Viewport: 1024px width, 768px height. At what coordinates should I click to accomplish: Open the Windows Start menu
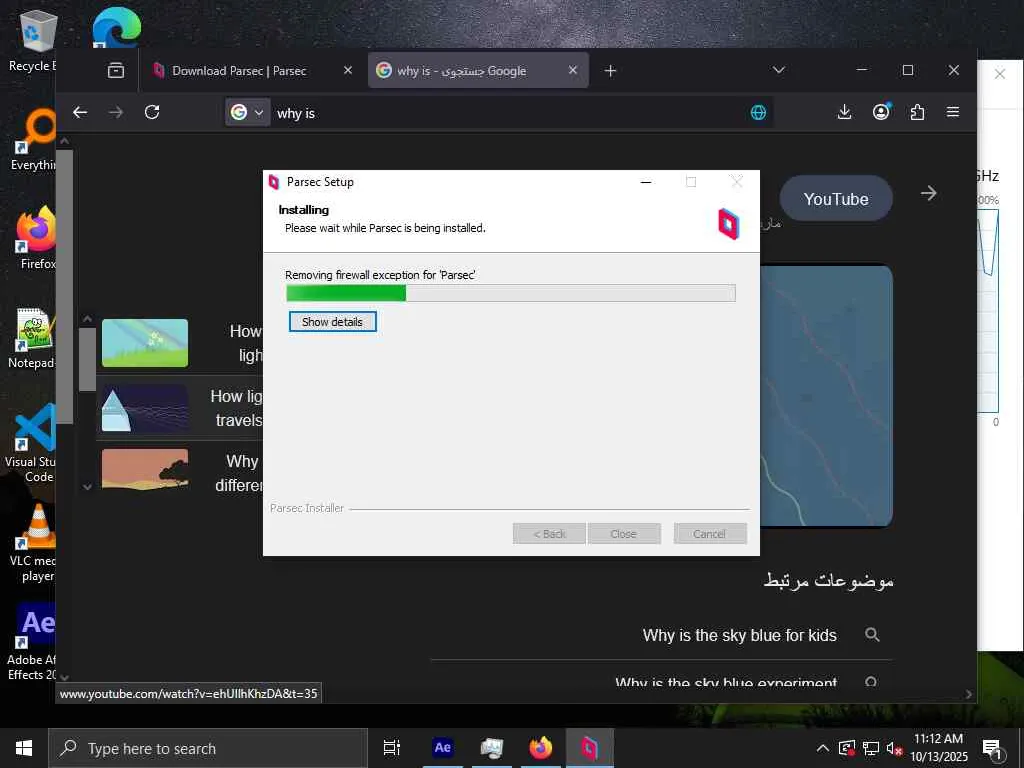click(24, 748)
